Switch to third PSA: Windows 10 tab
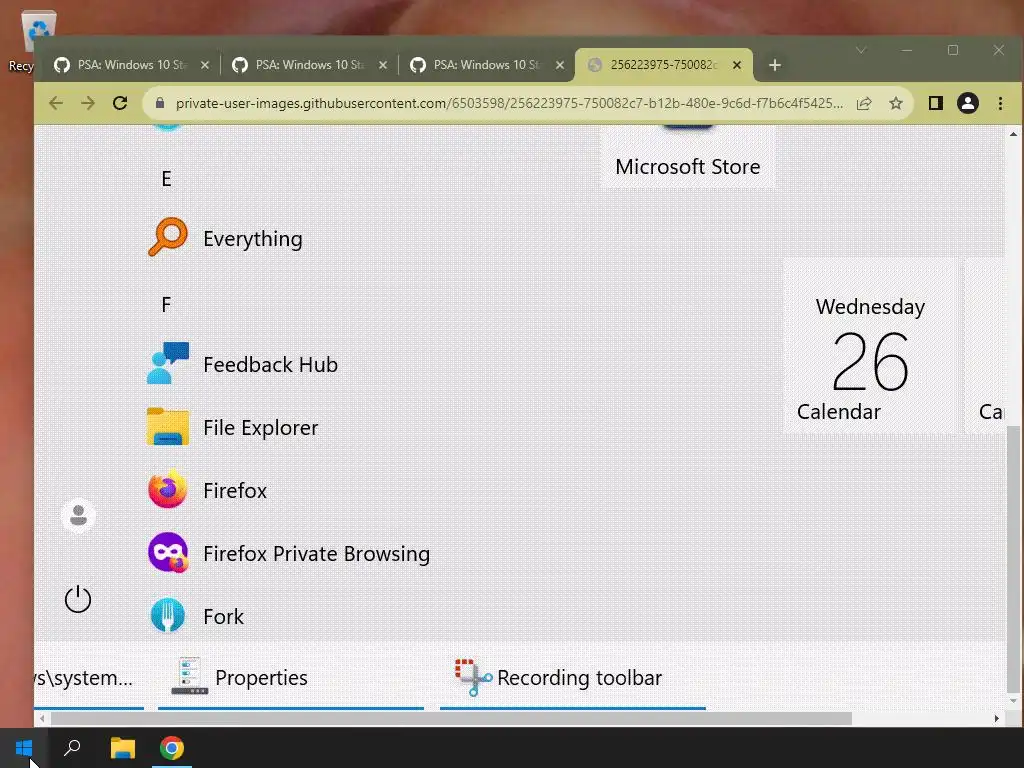This screenshot has width=1024, height=768. click(x=487, y=65)
